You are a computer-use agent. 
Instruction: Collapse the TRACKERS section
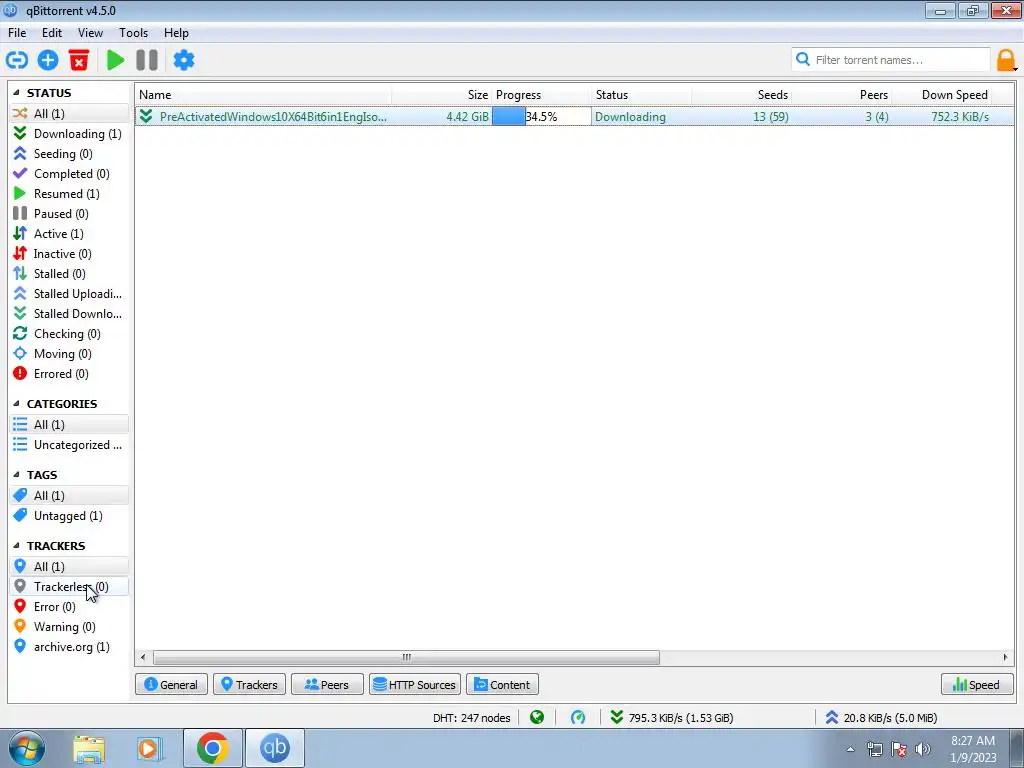coord(16,545)
